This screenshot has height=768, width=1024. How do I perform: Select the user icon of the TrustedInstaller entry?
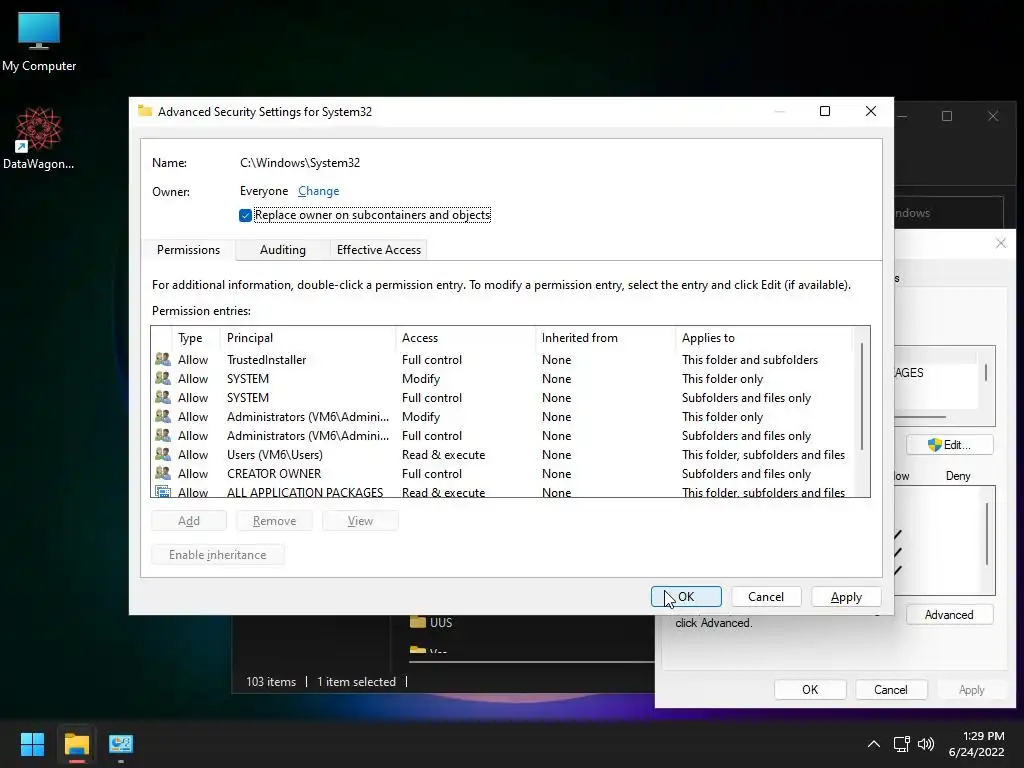tap(163, 359)
